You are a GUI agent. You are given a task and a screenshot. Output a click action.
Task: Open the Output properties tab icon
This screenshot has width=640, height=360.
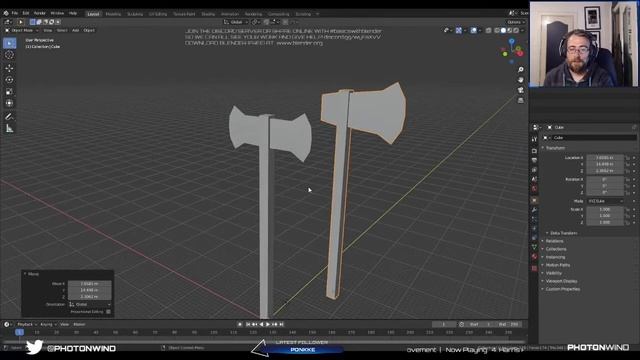pyautogui.click(x=534, y=160)
